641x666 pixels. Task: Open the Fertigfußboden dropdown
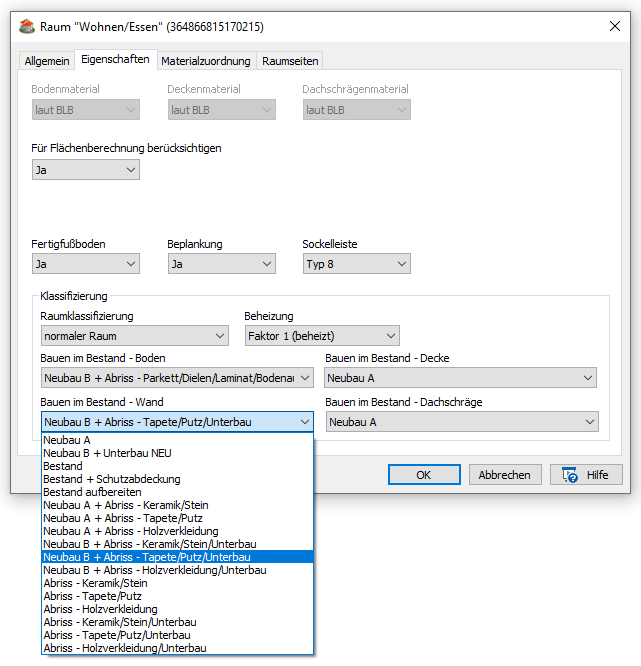(x=86, y=264)
